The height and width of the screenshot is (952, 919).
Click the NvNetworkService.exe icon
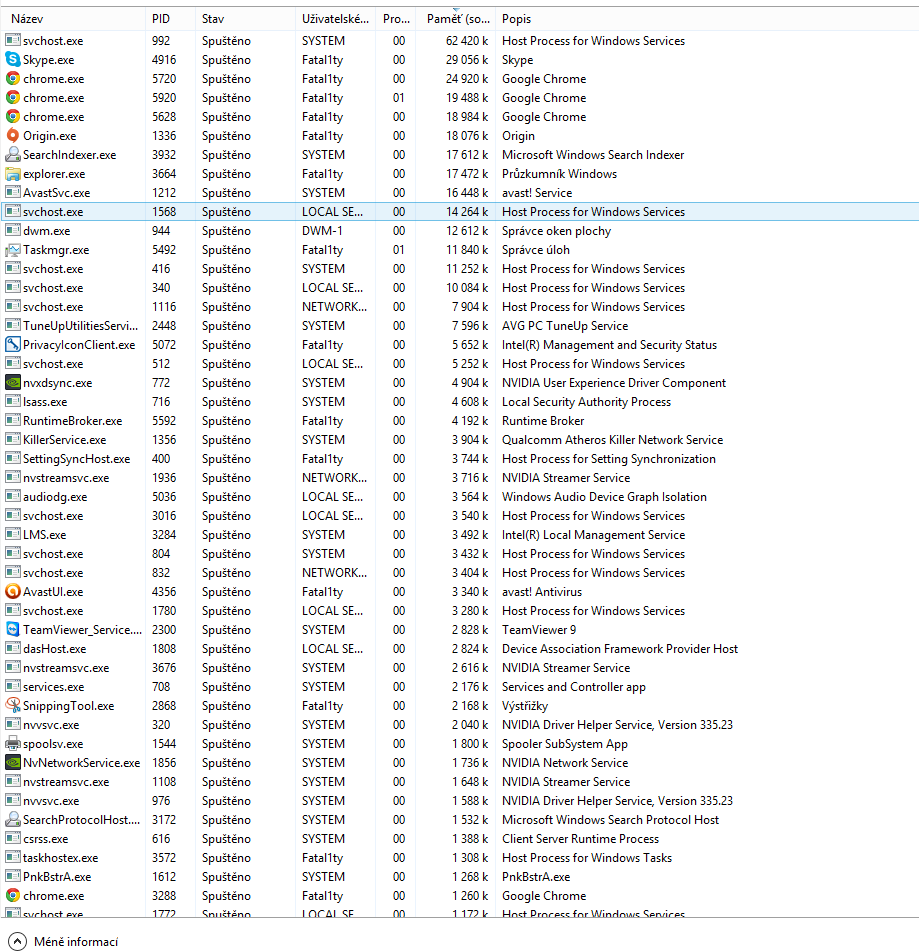coord(13,763)
